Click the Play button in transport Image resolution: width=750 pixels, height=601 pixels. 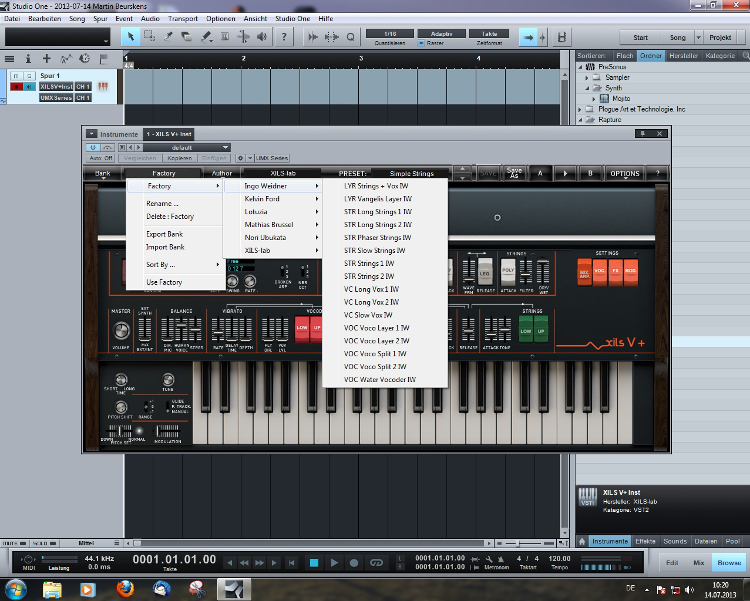[x=334, y=563]
